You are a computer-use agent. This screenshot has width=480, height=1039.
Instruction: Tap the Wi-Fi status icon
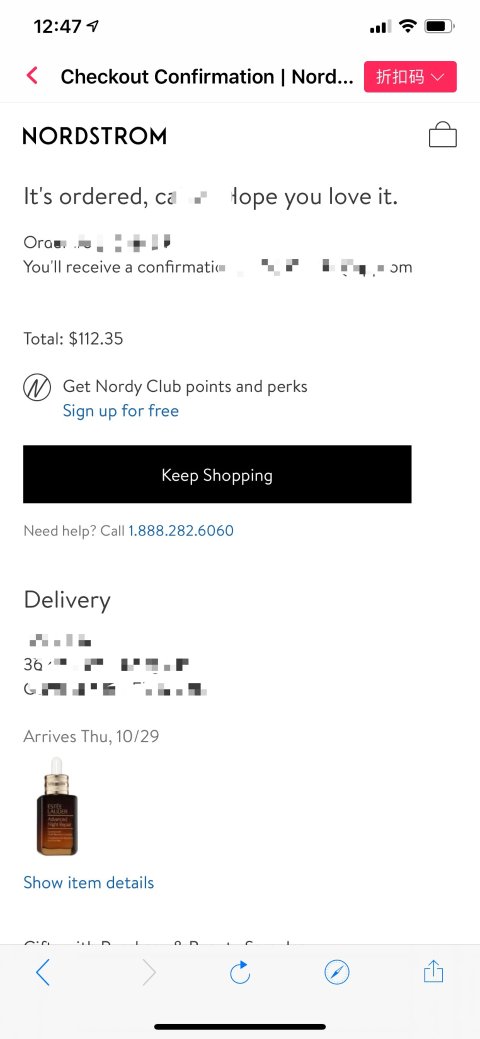[x=408, y=27]
